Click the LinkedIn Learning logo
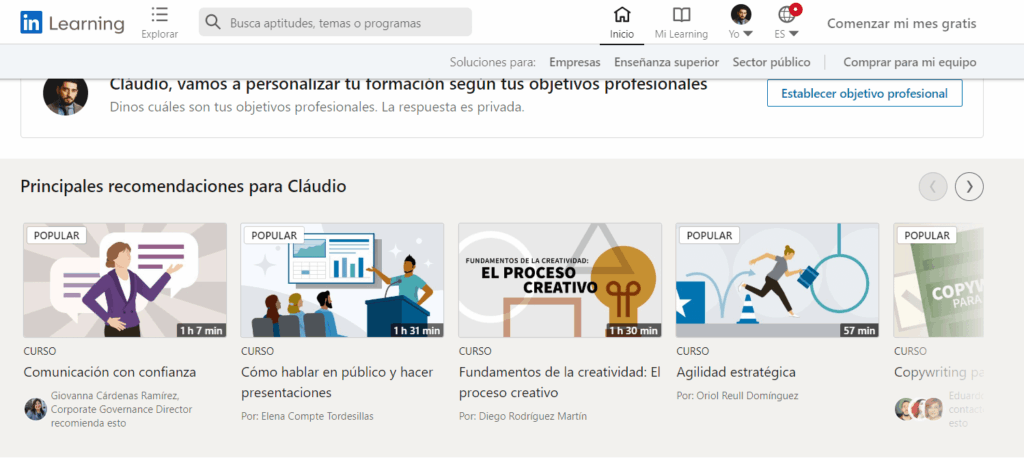1024x458 pixels. pos(72,24)
